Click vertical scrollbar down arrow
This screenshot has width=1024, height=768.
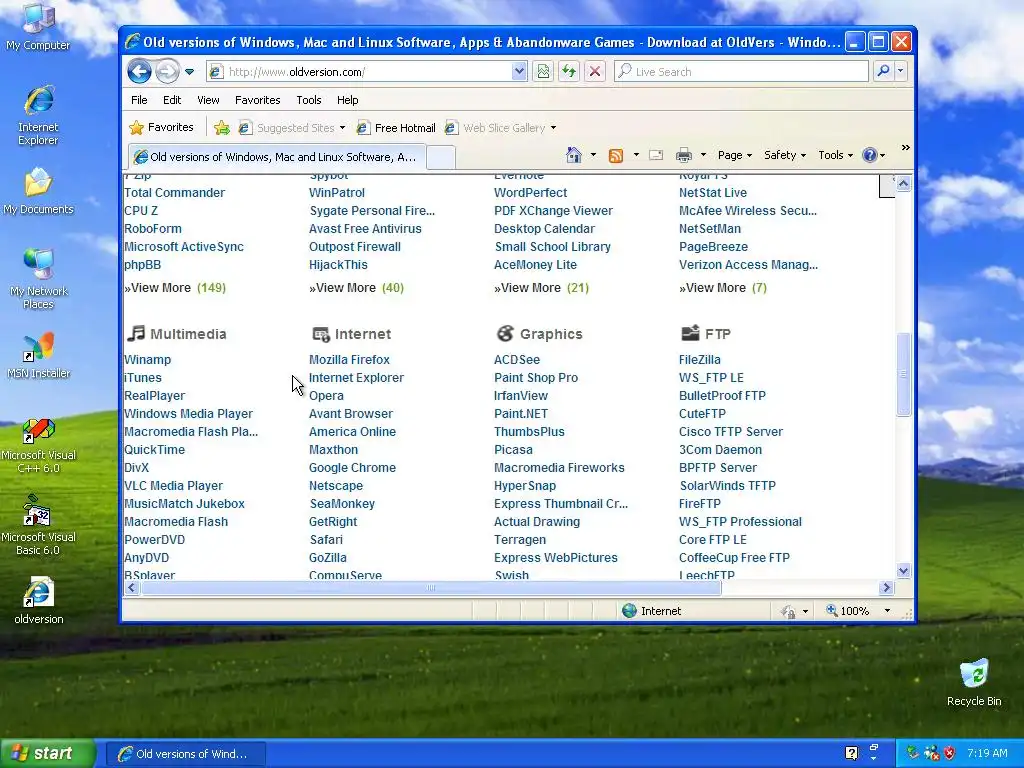point(903,571)
